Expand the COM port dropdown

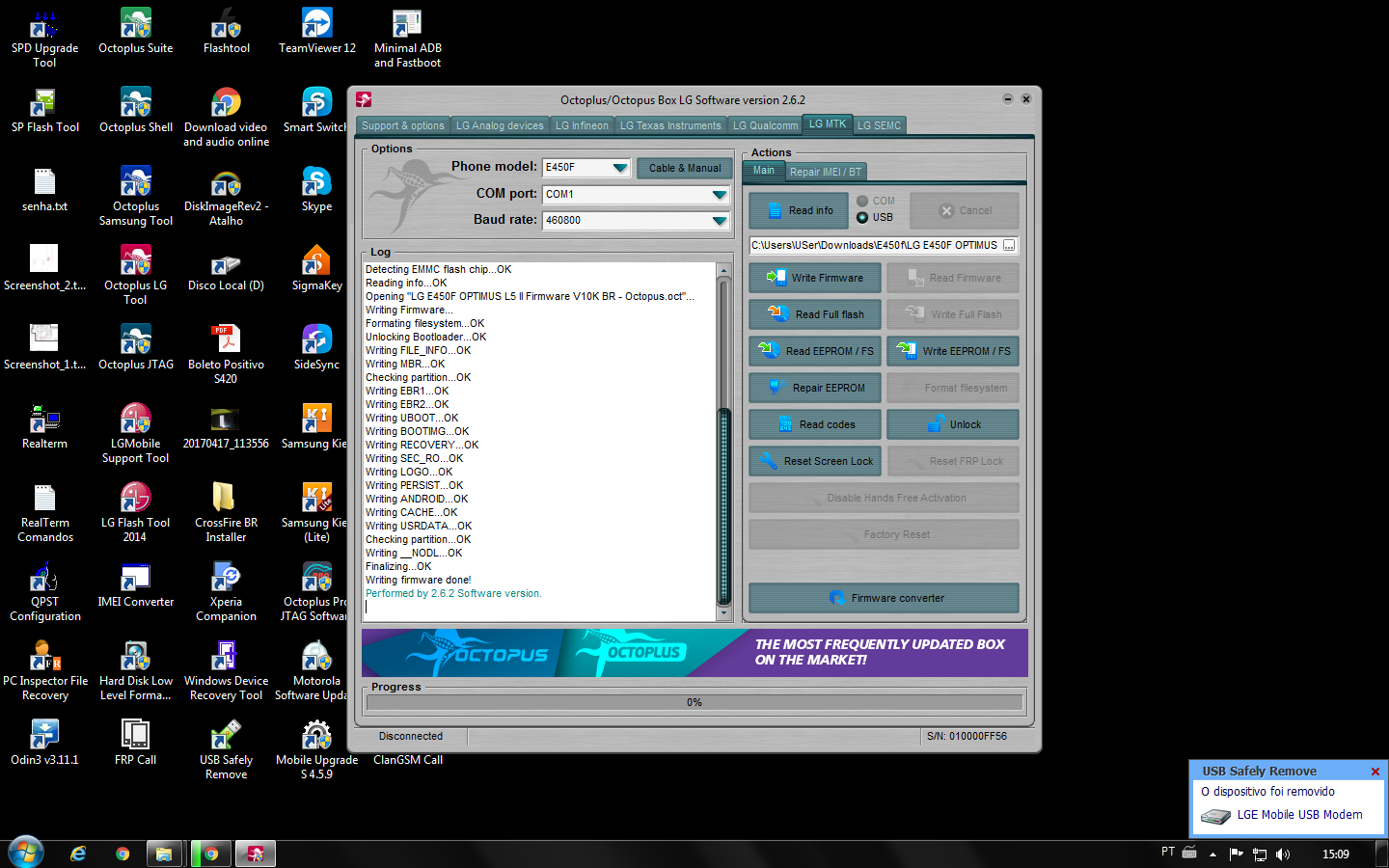[x=719, y=195]
